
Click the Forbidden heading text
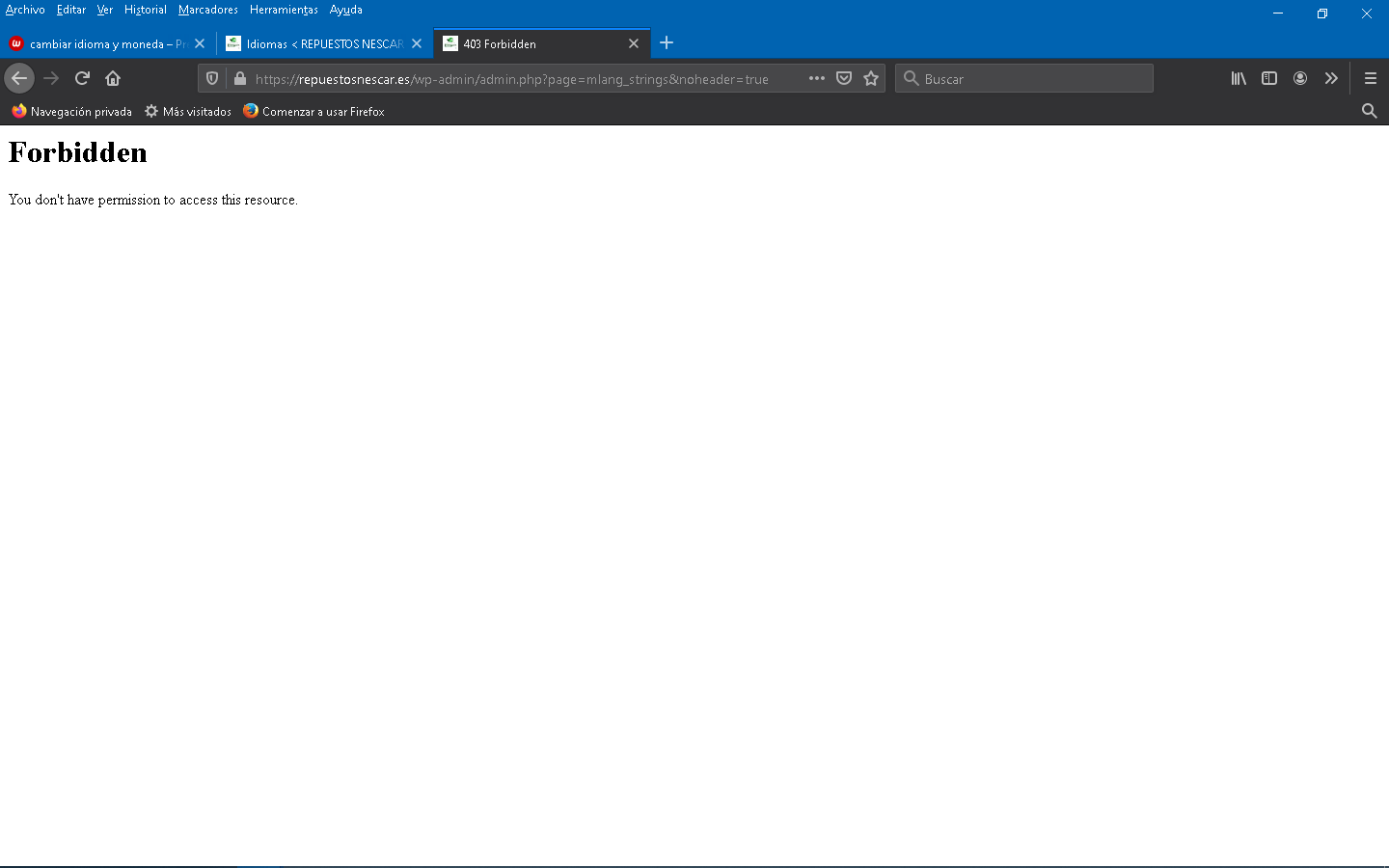tap(78, 152)
